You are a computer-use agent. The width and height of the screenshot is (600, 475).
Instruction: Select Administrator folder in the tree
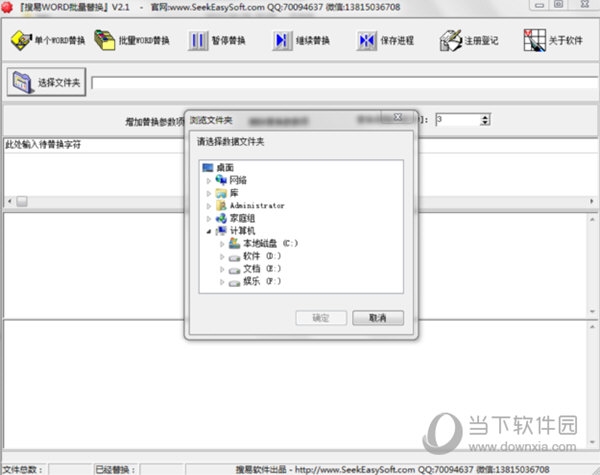click(257, 206)
